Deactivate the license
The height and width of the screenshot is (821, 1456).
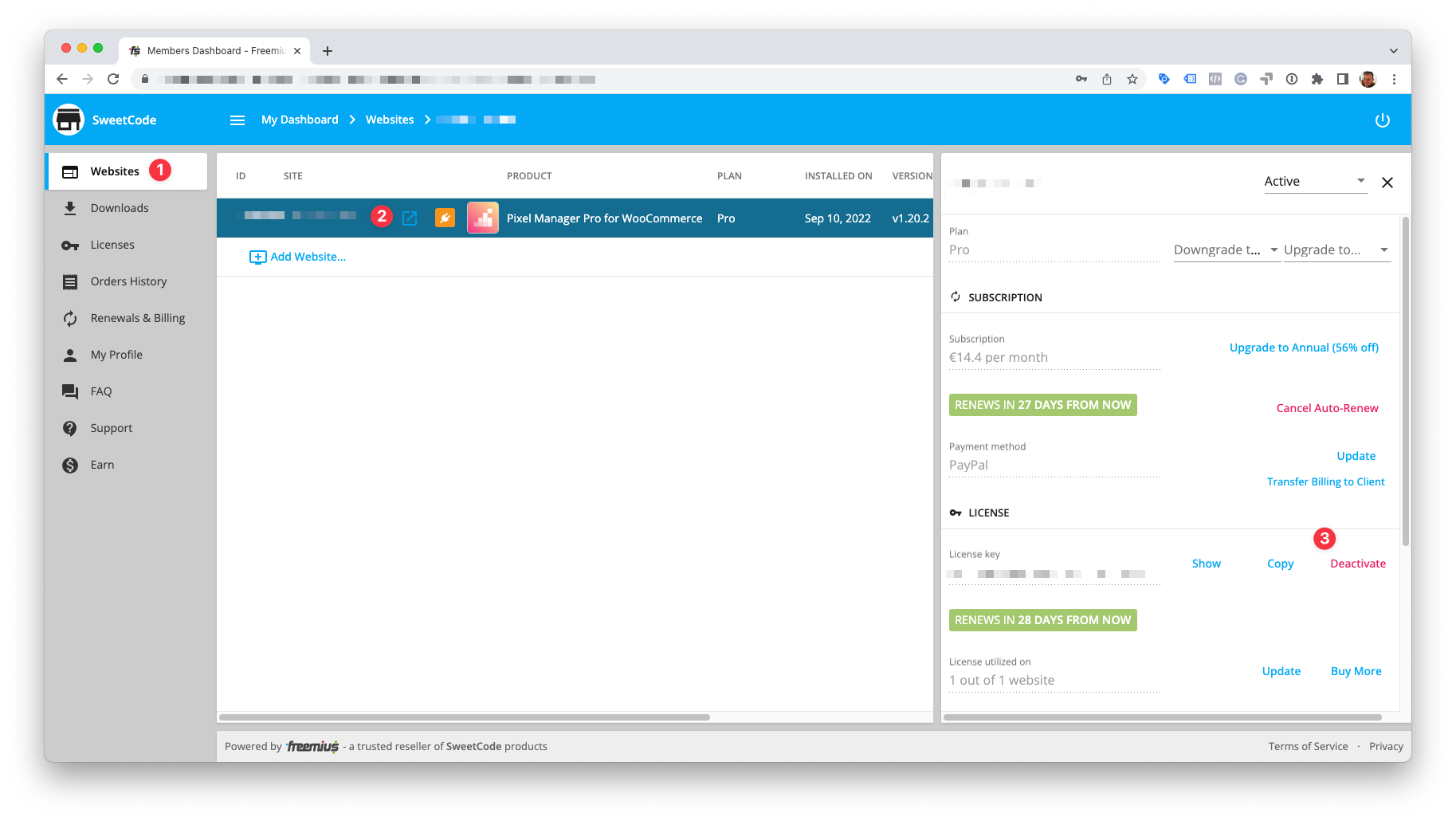coord(1357,564)
